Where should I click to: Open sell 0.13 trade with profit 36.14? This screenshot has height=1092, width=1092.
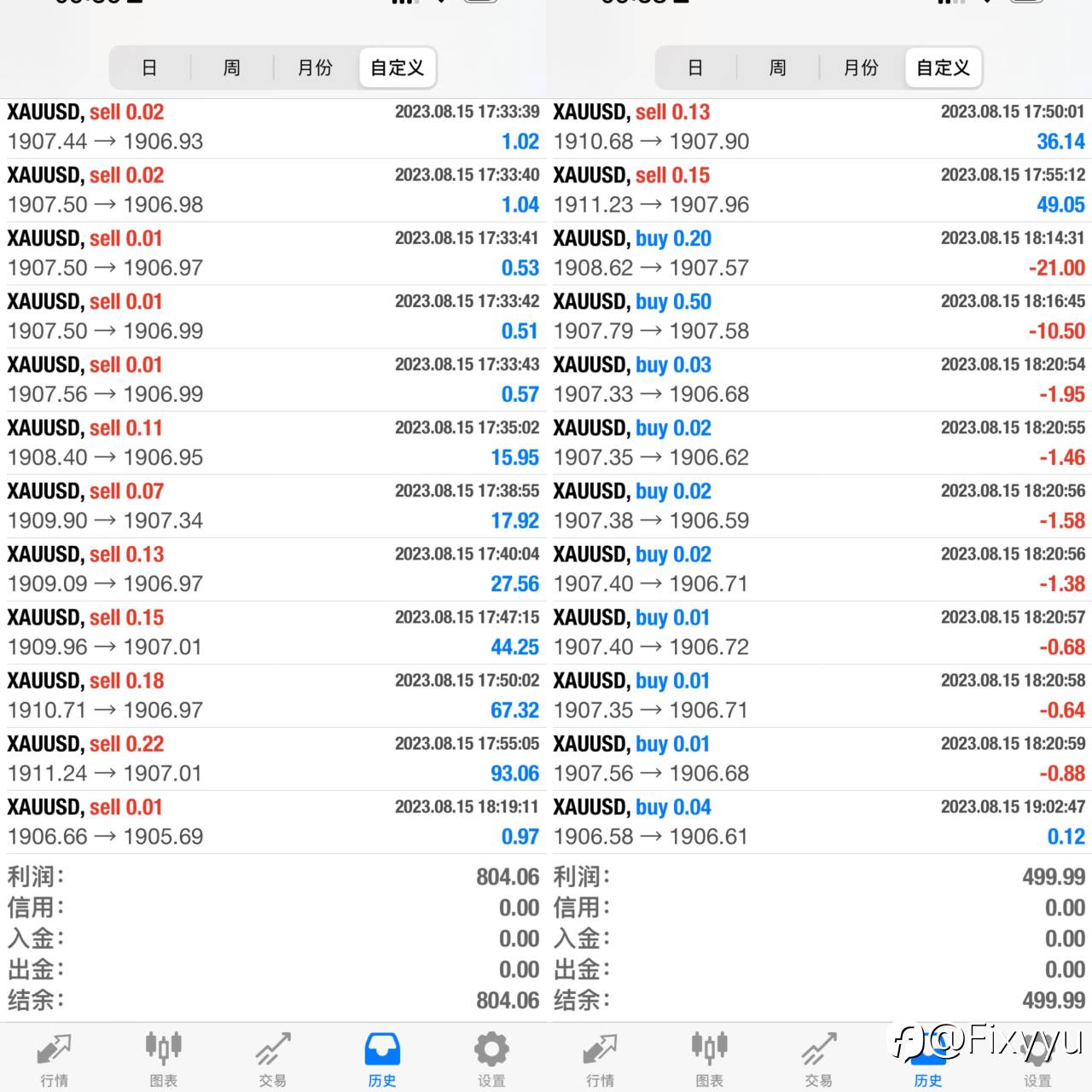click(819, 127)
